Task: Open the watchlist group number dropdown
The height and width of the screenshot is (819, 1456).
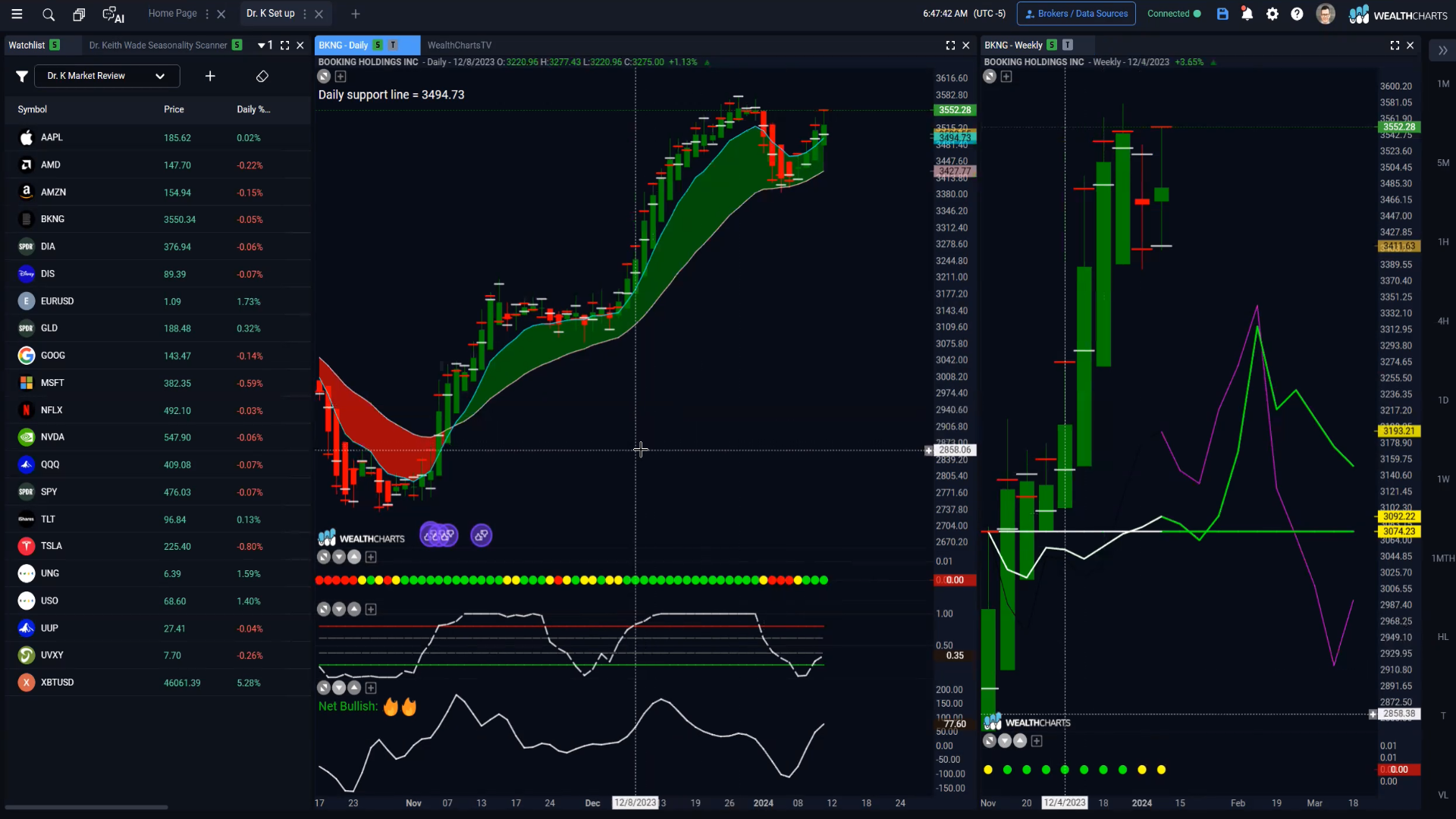Action: [265, 45]
